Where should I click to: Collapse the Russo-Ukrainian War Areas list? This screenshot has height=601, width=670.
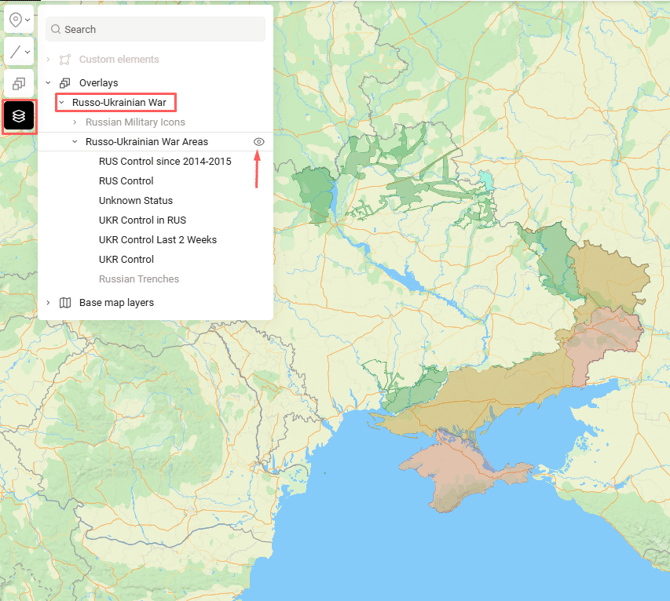click(75, 142)
